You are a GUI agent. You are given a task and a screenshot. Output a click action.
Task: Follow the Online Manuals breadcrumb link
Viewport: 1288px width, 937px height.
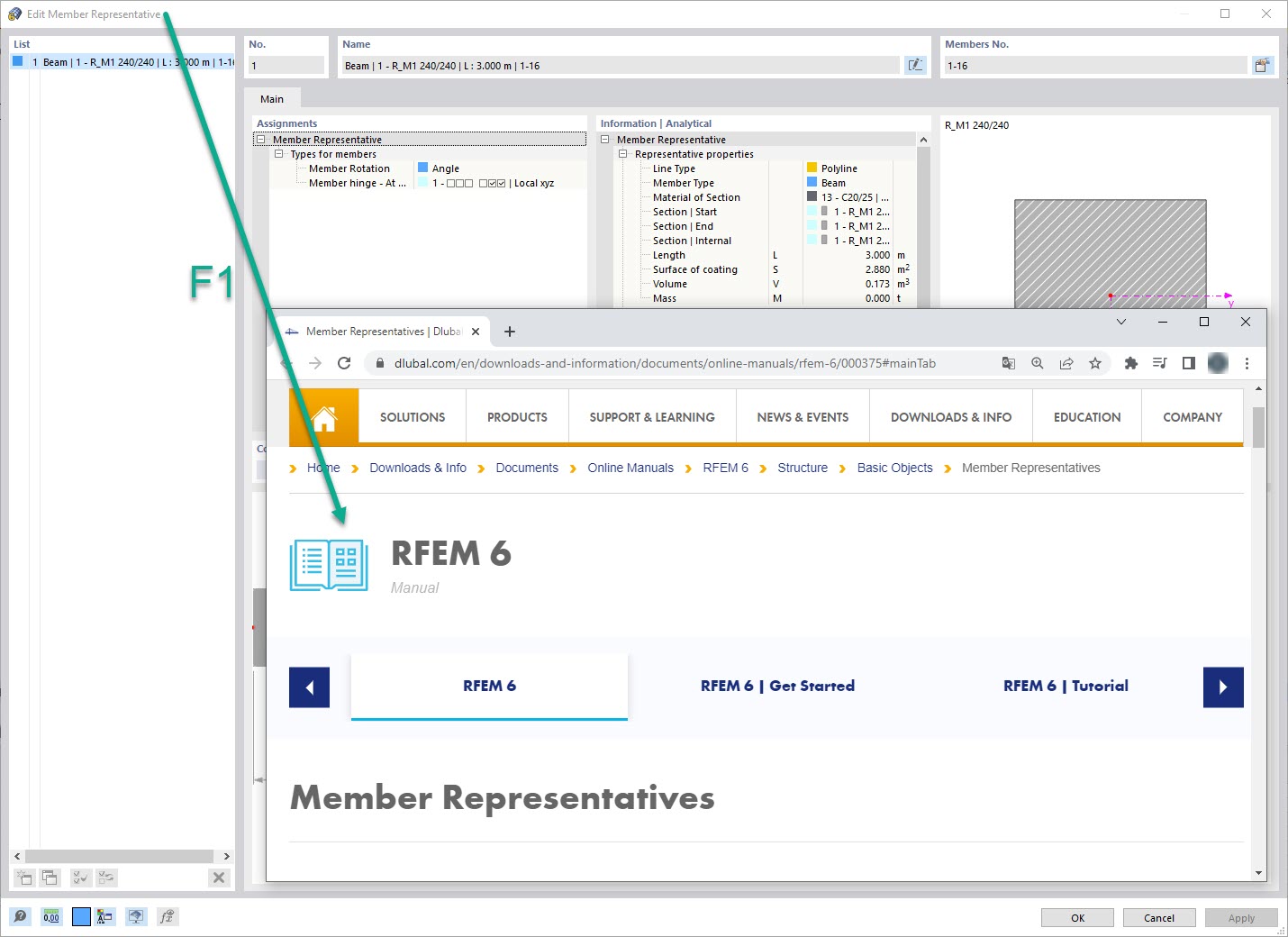[630, 468]
